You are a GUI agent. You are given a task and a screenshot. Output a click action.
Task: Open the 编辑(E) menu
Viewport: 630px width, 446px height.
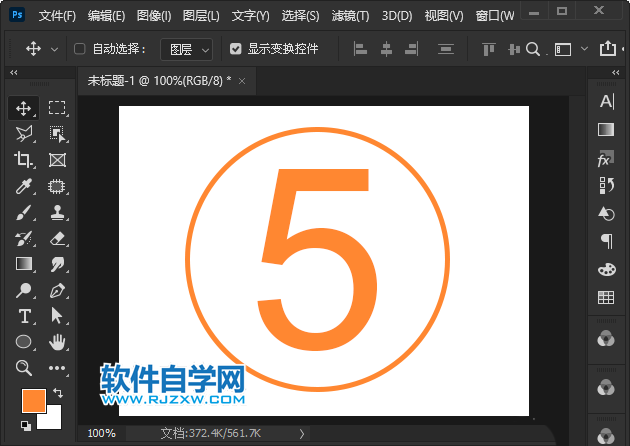click(x=106, y=16)
